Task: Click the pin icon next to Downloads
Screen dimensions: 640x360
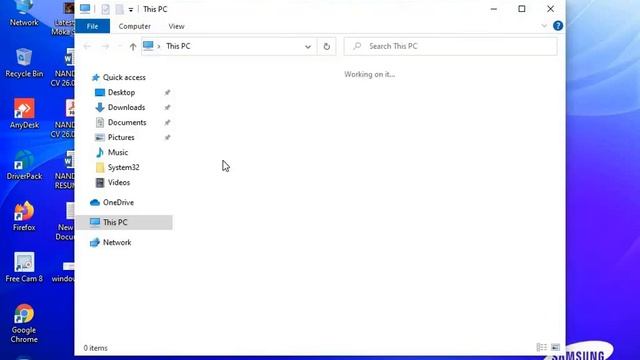Action: click(167, 108)
